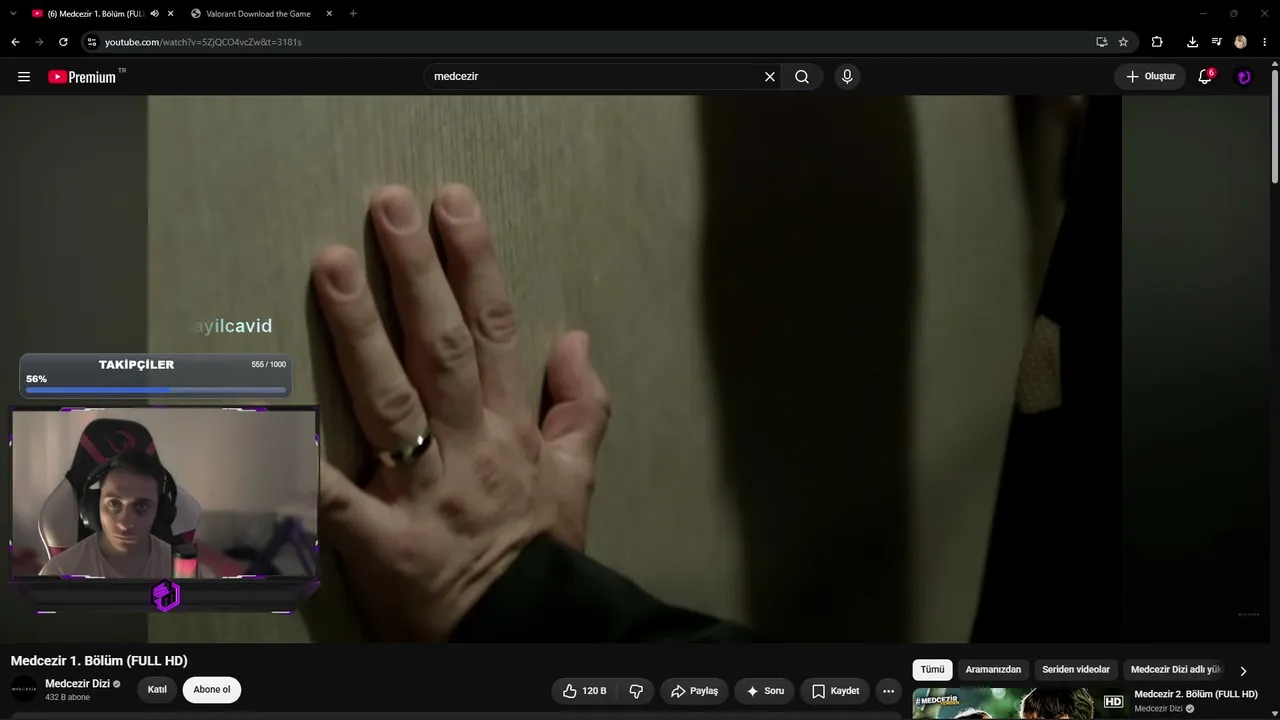
Task: Open the YouTube guide hamburger menu
Action: coord(24,77)
